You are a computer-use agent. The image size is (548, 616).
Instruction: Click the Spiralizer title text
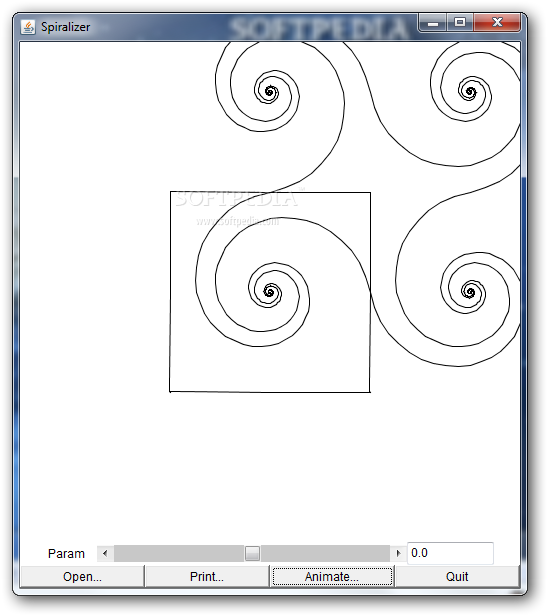(x=66, y=27)
